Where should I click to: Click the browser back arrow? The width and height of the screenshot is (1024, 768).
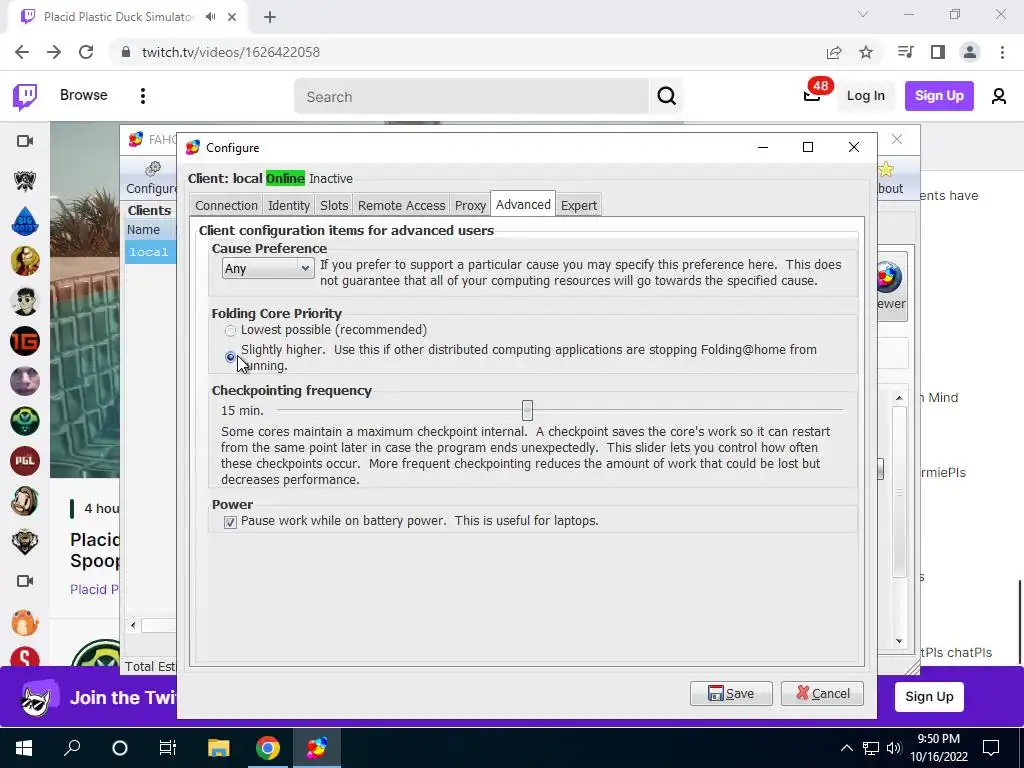tap(22, 52)
